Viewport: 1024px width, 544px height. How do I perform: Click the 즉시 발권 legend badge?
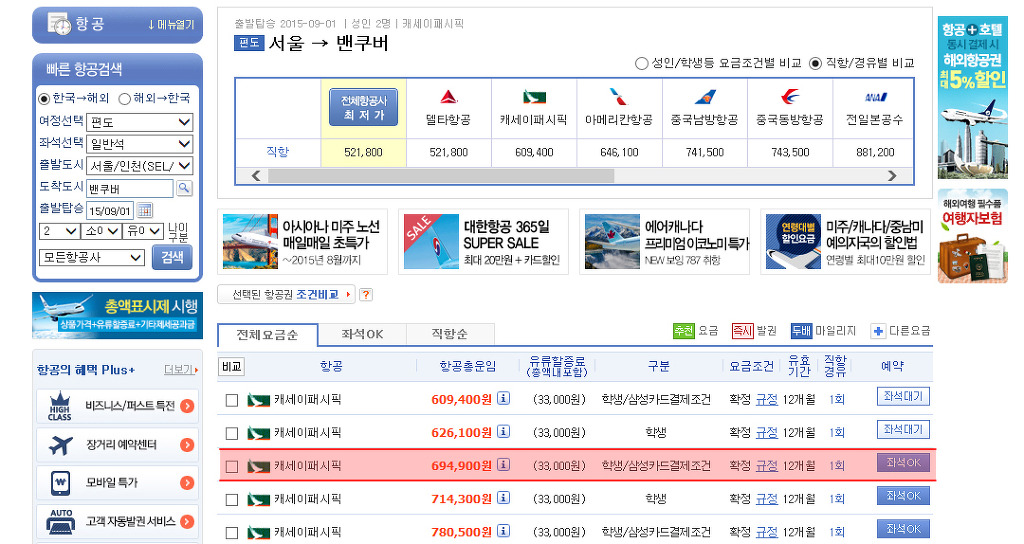[x=743, y=331]
